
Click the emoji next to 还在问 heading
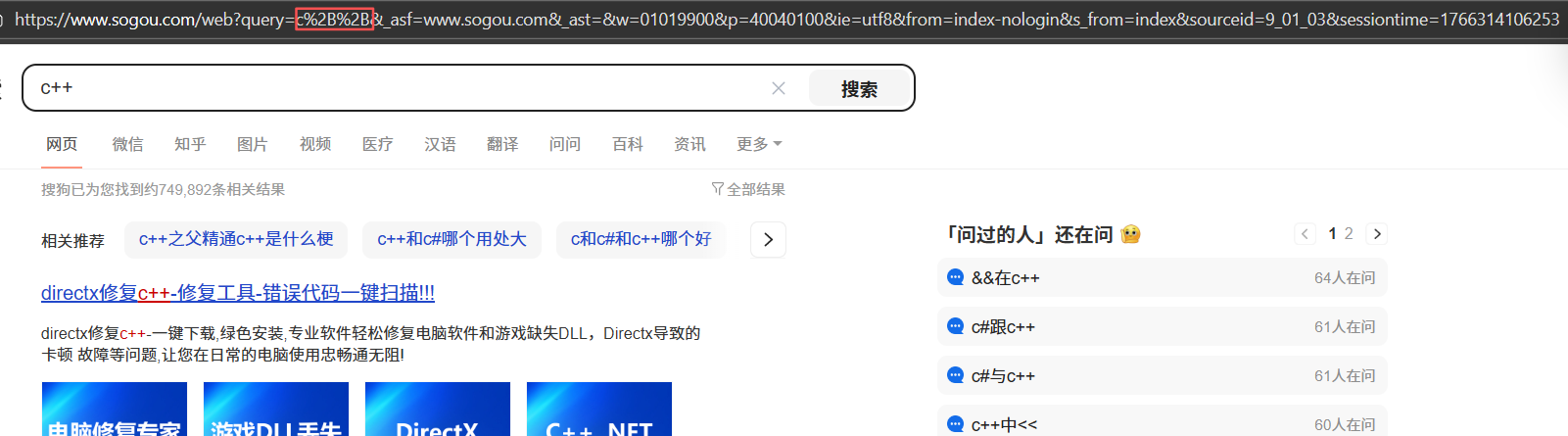[1130, 234]
